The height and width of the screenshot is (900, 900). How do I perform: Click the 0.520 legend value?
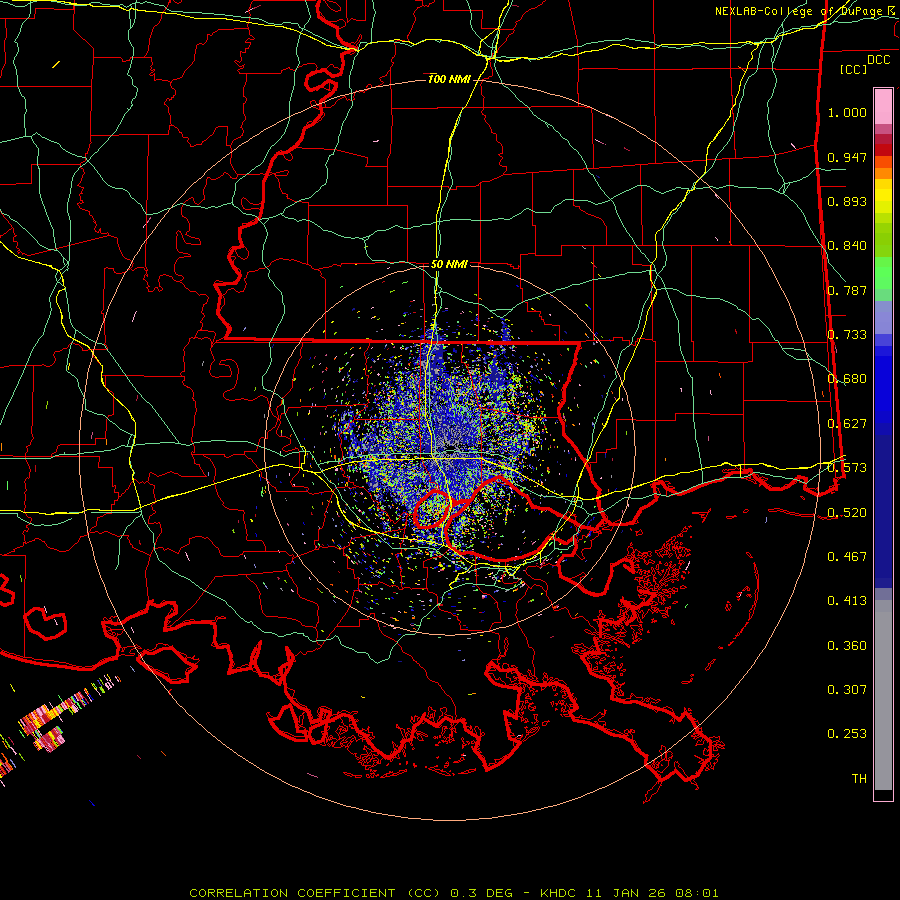pyautogui.click(x=847, y=513)
